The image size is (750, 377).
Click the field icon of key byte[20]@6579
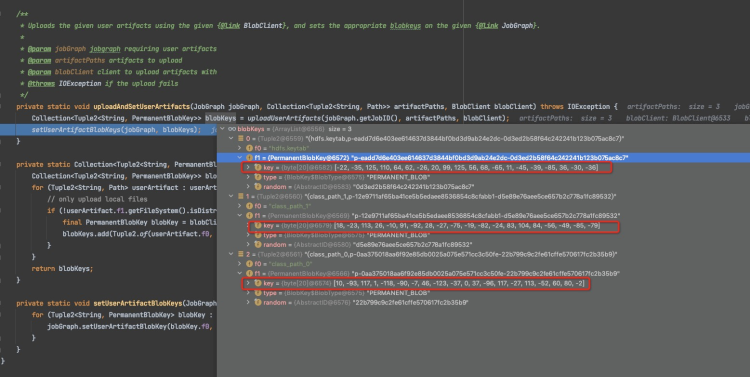tap(258, 225)
